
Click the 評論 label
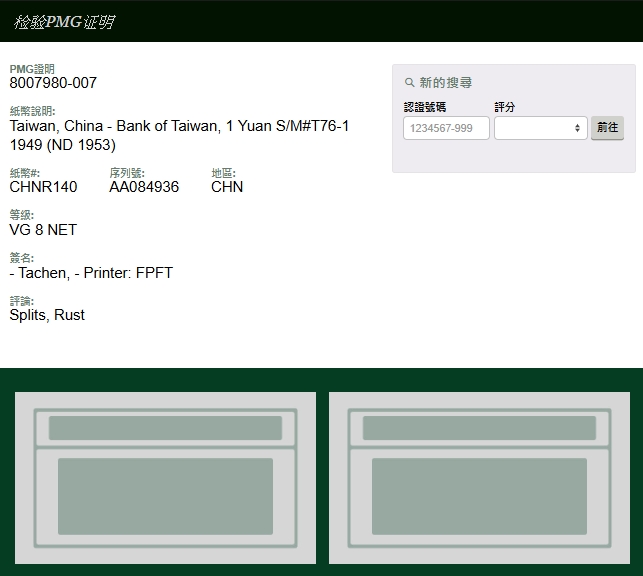21,301
